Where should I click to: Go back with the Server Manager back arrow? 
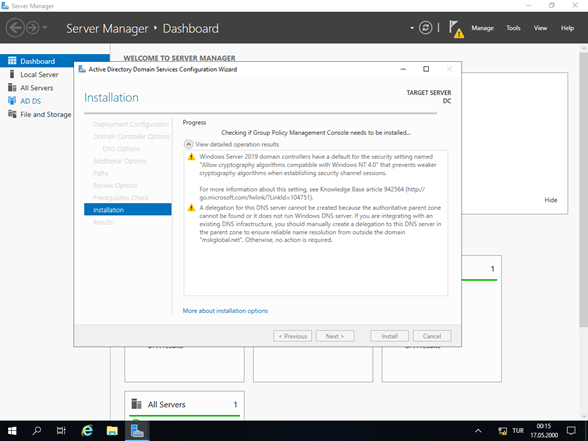(x=15, y=28)
